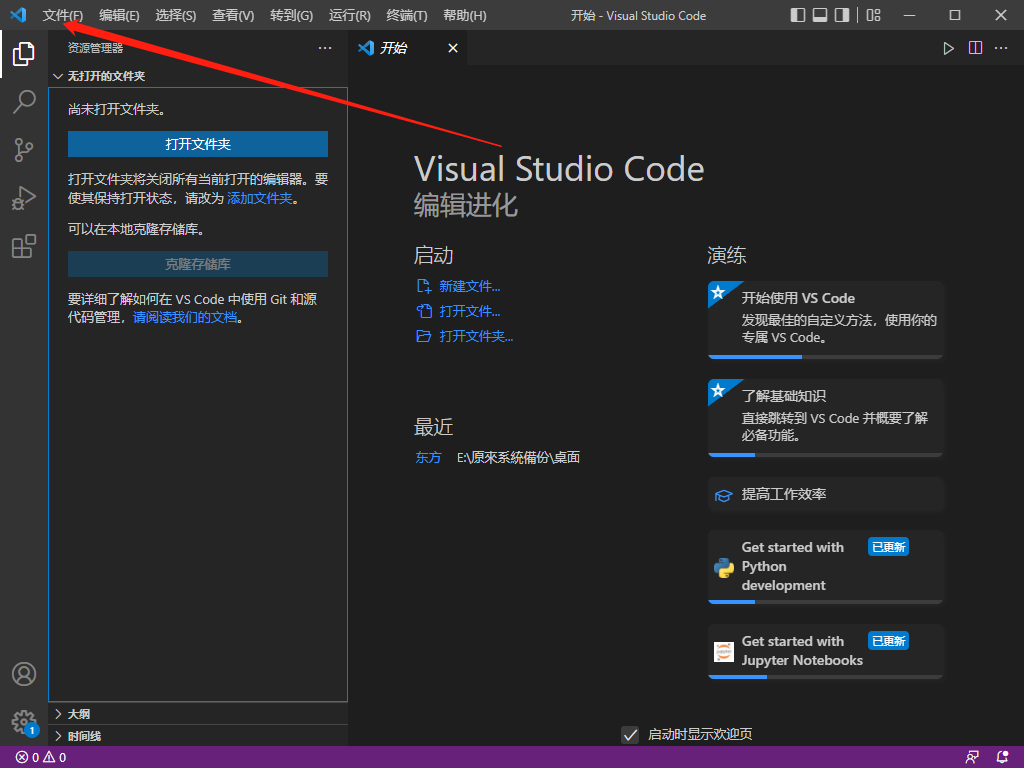Screen dimensions: 1024x768
Task: Click the 打开文件... link
Action: (x=470, y=311)
